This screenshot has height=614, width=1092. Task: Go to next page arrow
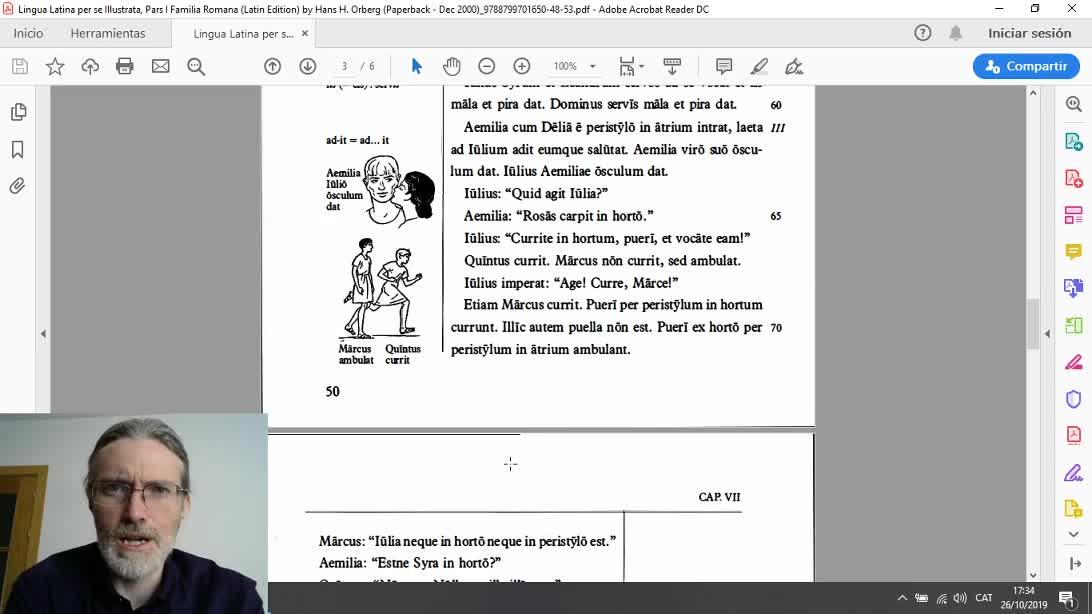coord(308,66)
